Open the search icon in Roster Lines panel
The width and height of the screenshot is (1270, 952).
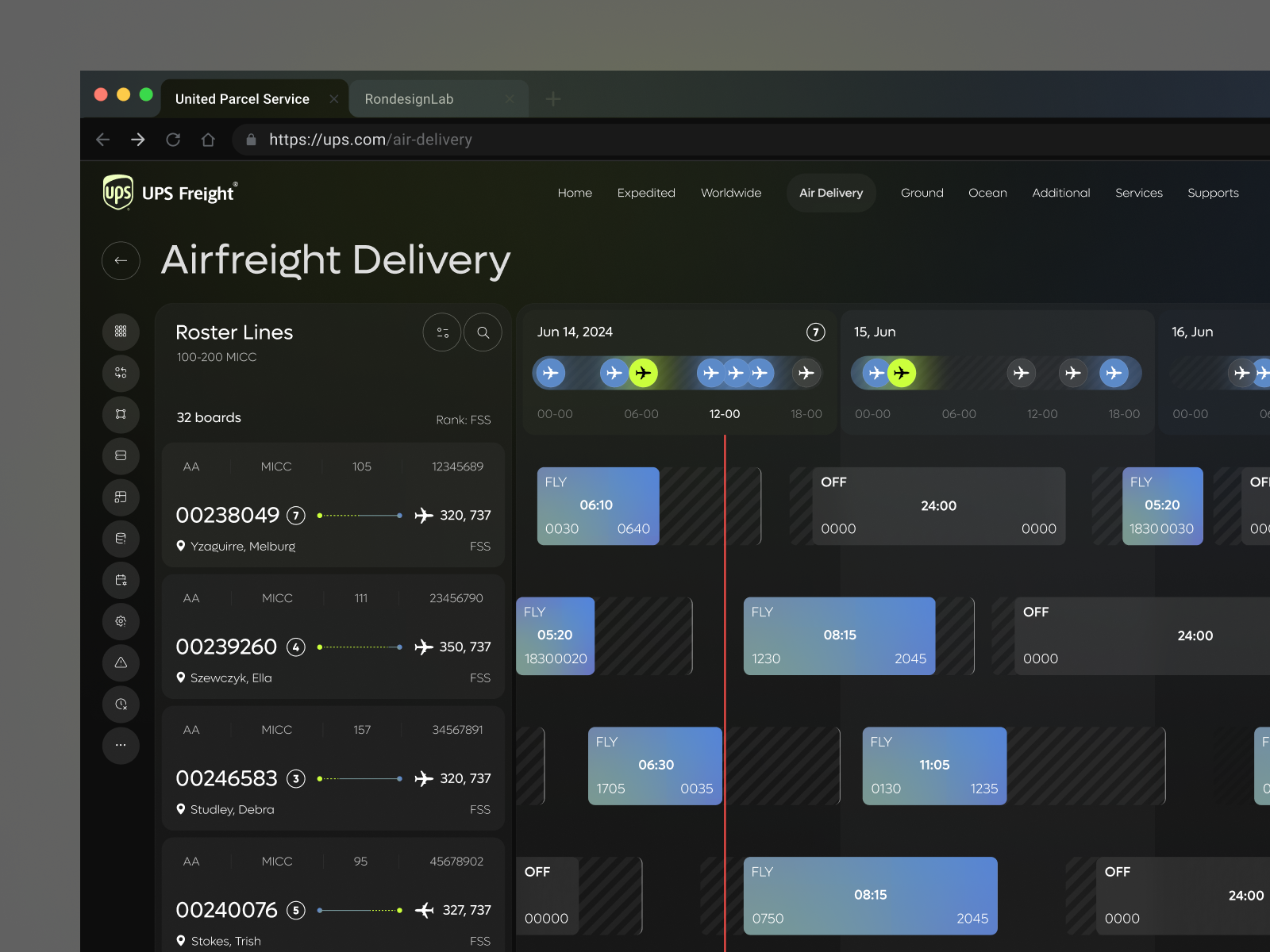(x=483, y=332)
